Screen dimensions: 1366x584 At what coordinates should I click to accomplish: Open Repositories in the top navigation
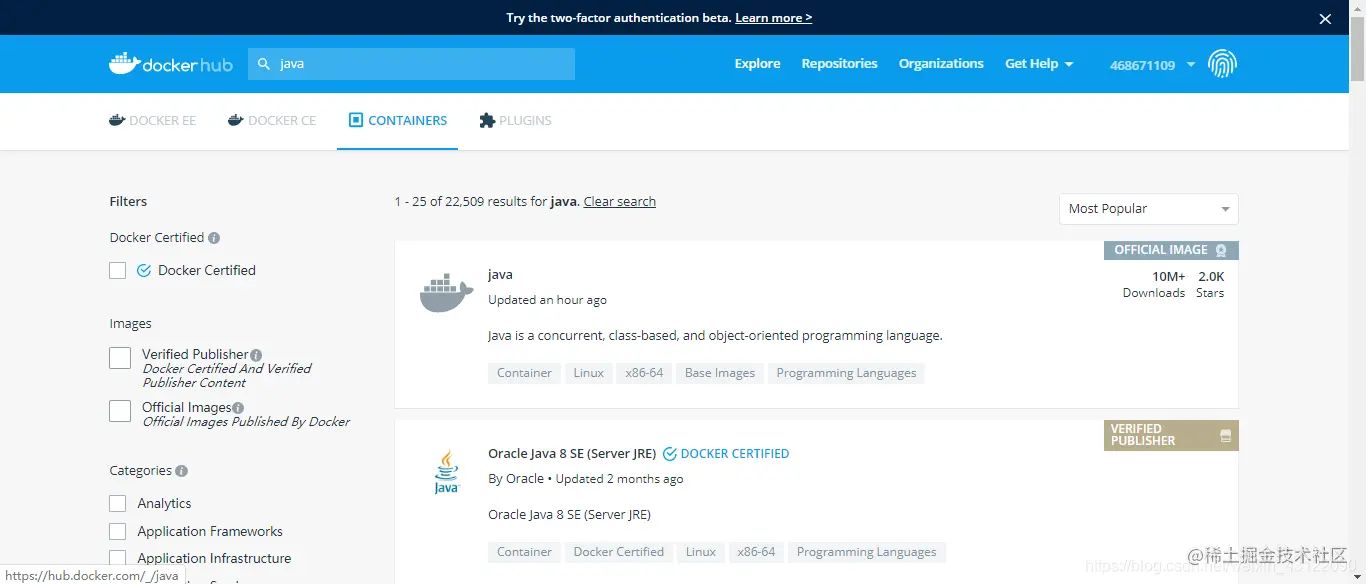[839, 63]
